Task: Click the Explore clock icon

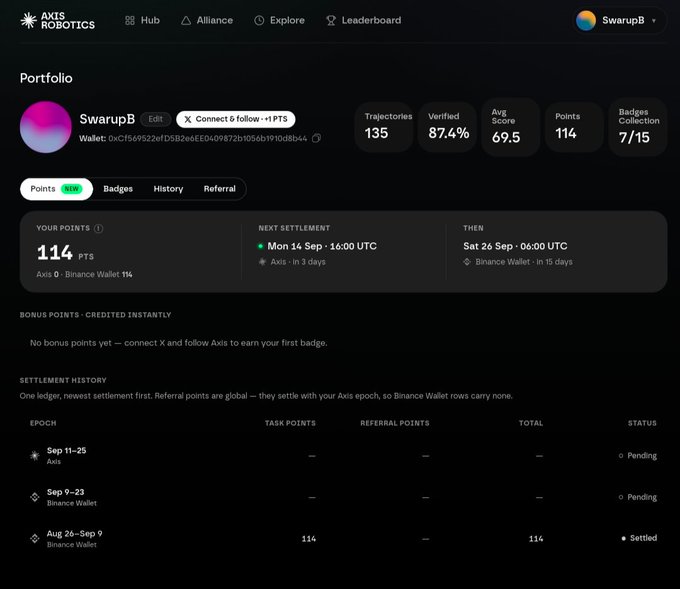Action: pos(259,20)
